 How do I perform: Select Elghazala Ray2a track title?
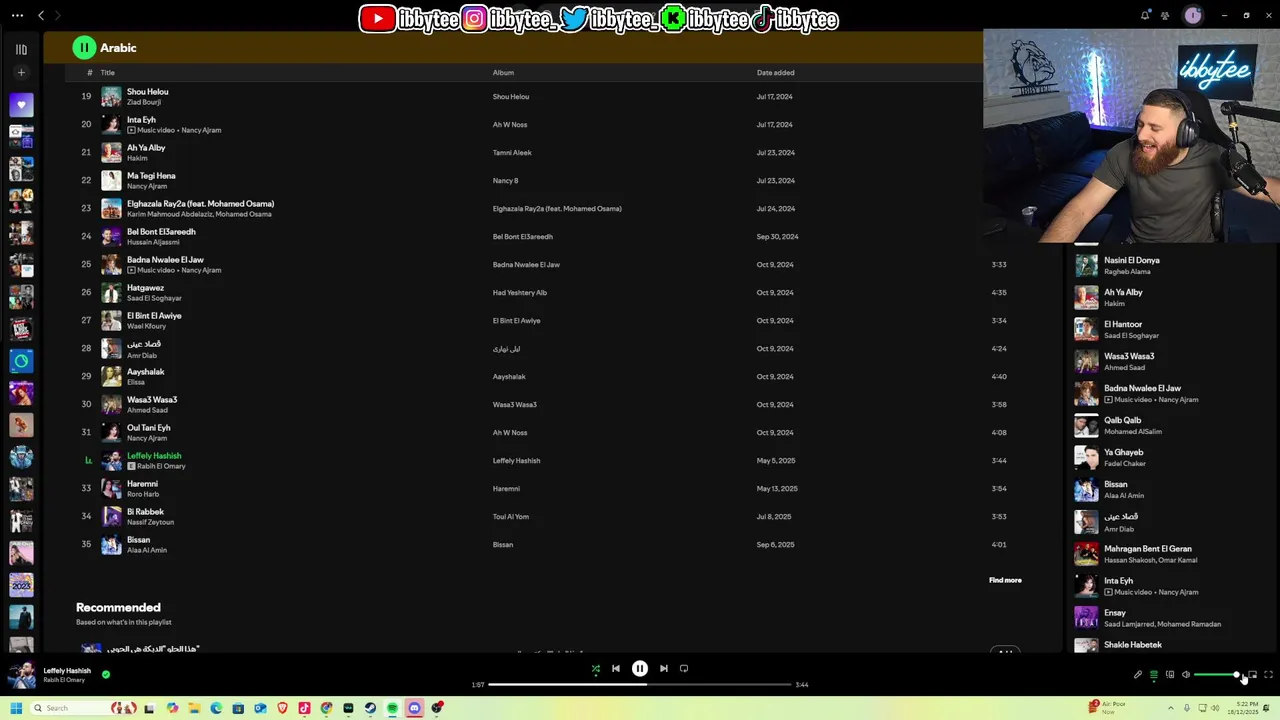click(x=200, y=204)
